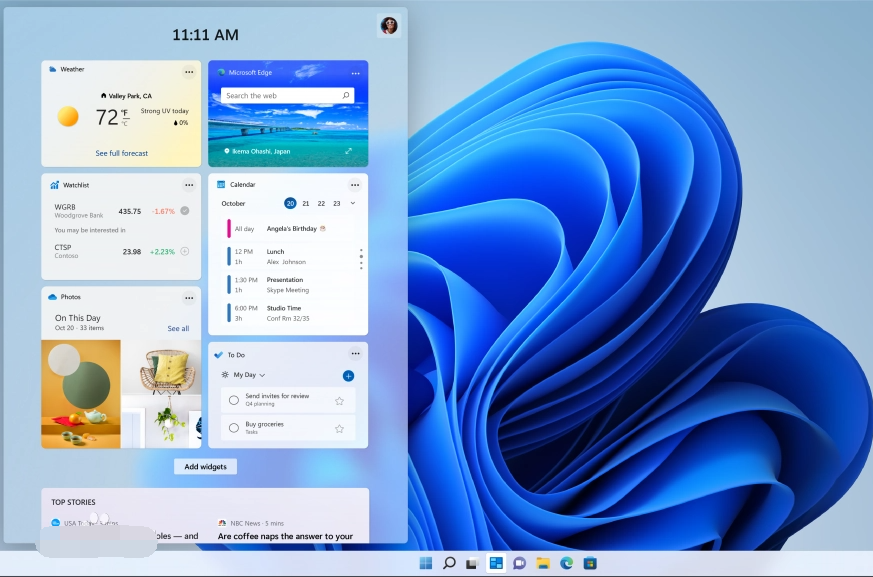Image resolution: width=873 pixels, height=577 pixels.
Task: Open the Weather widget options menu
Action: click(189, 71)
